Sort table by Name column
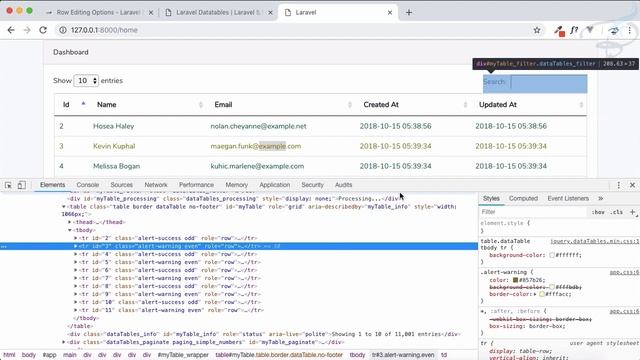 click(149, 105)
